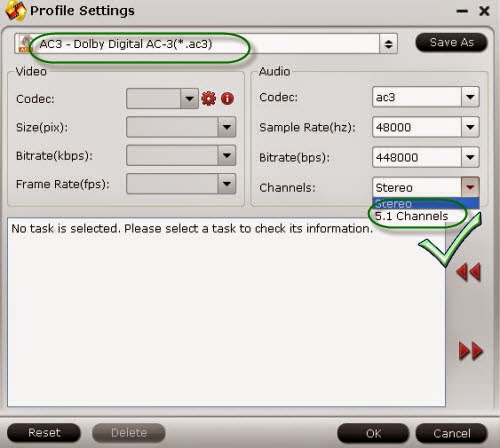Click the app logo in the title bar
500x448 pixels.
click(15, 10)
